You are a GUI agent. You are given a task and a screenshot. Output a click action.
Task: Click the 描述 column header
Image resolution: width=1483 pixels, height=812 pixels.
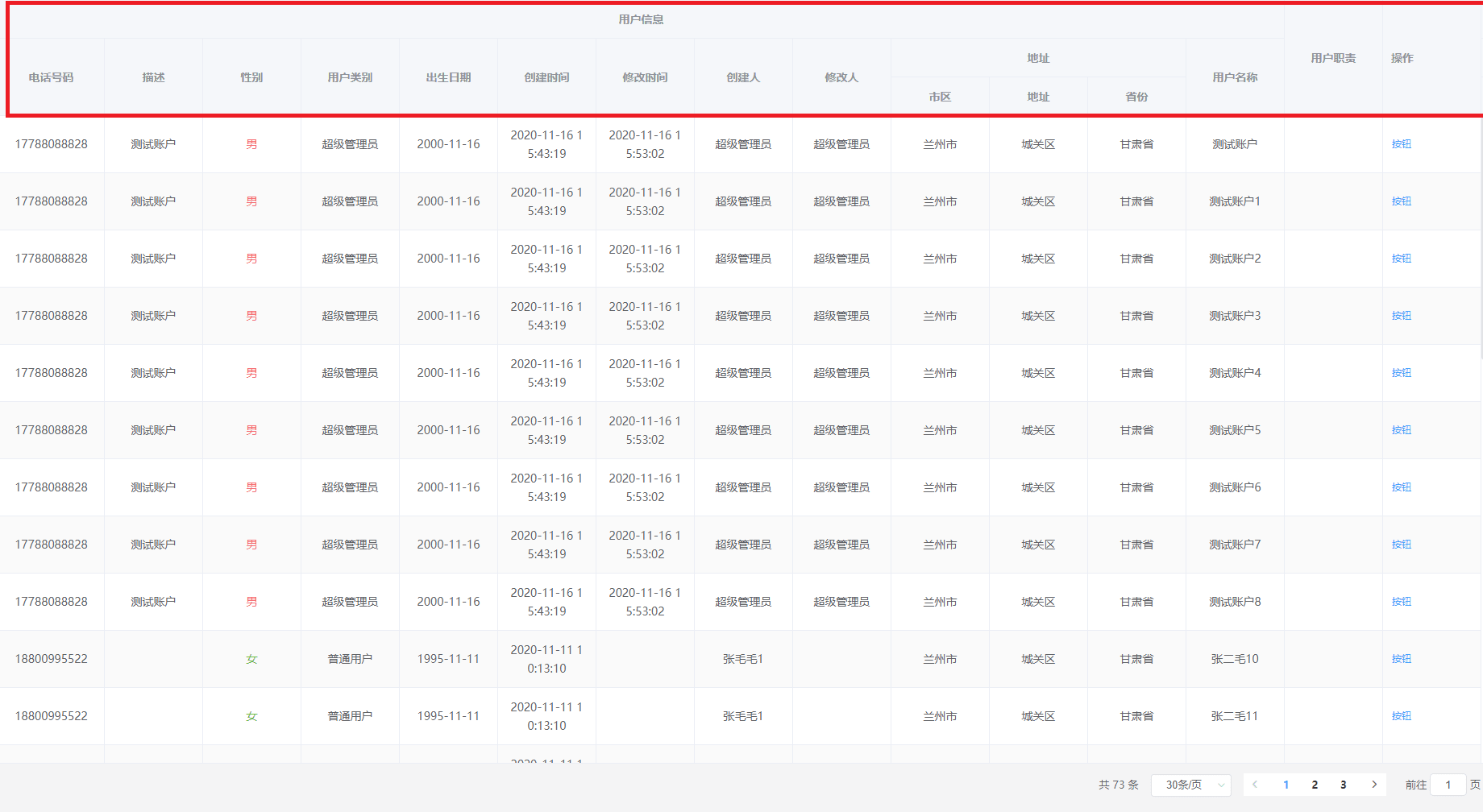(153, 77)
